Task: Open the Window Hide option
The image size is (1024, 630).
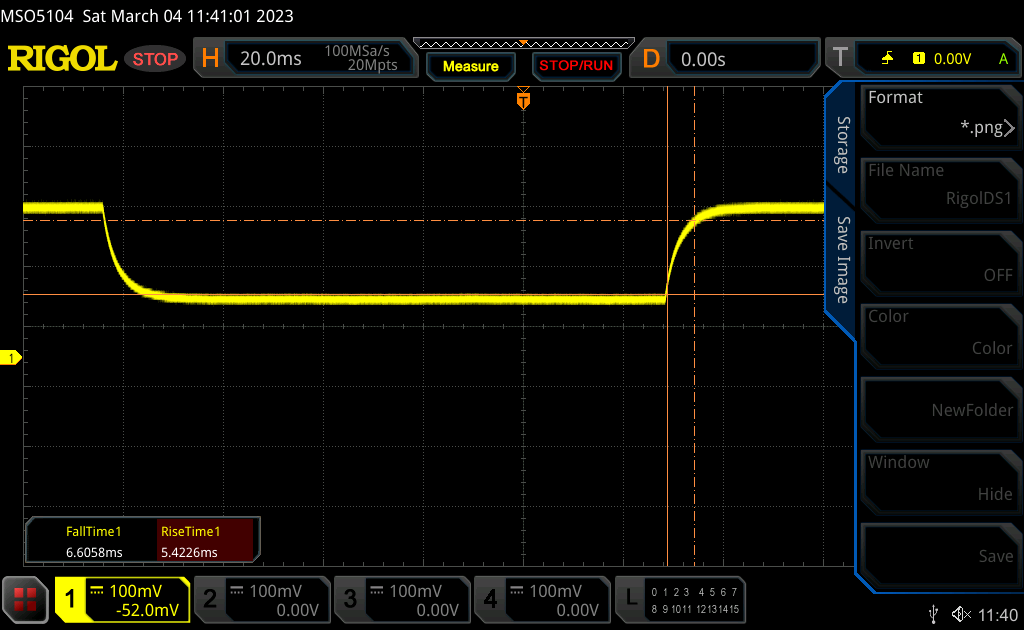Action: [x=939, y=479]
